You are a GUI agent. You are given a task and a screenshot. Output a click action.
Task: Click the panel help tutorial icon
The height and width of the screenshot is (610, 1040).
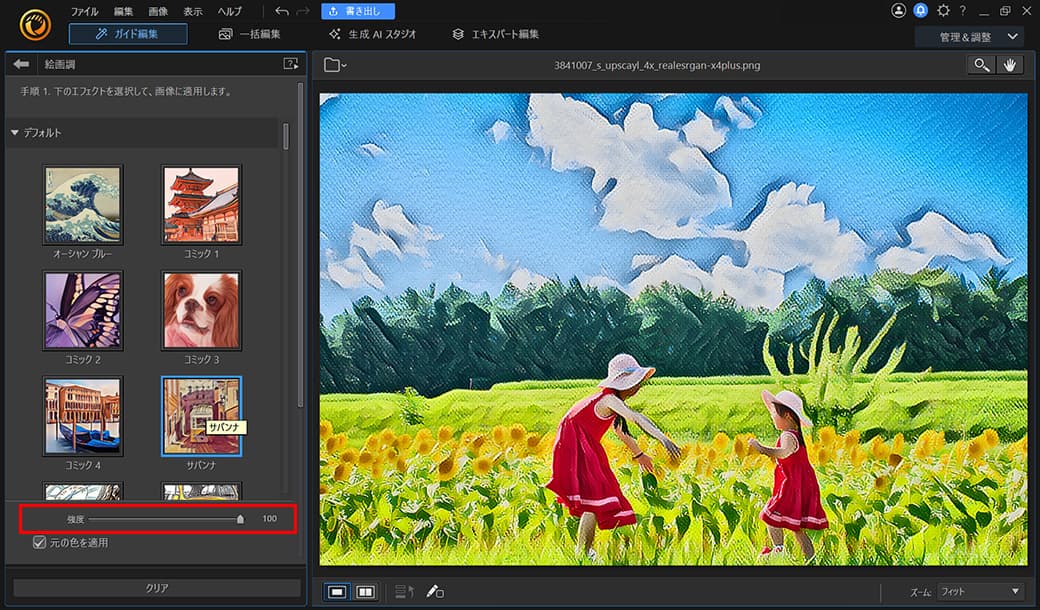pyautogui.click(x=291, y=64)
